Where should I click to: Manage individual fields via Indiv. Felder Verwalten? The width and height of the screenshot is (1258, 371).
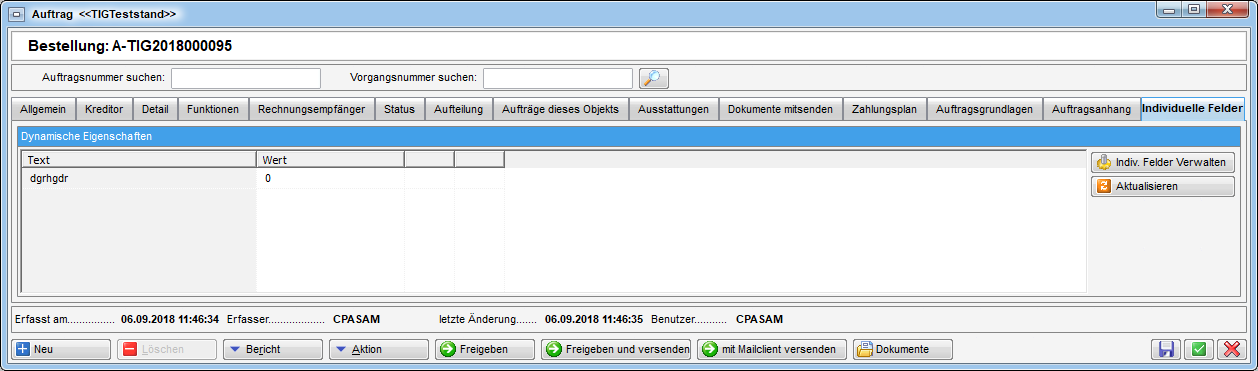point(1162,162)
